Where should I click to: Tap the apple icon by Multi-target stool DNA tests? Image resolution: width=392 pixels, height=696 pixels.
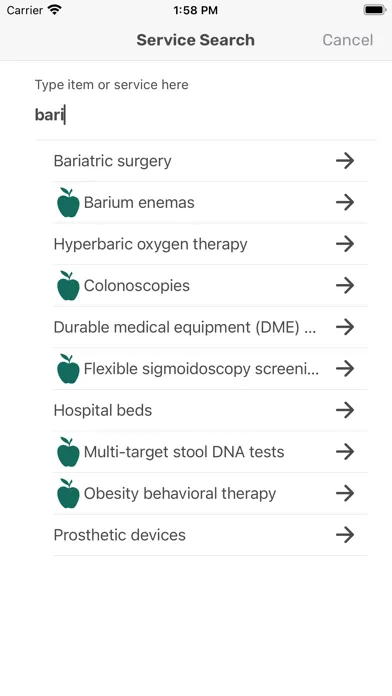(x=68, y=452)
